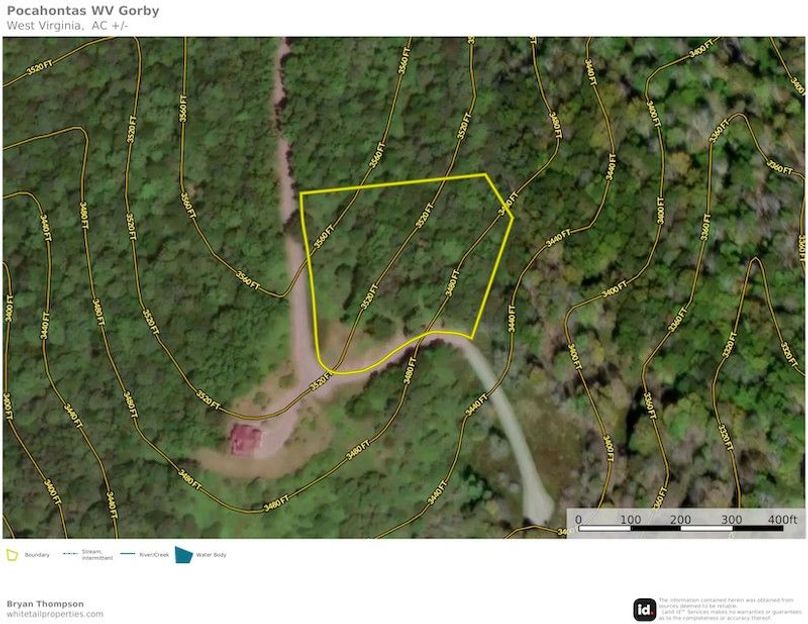This screenshot has width=808, height=624.
Task: Open the whitetailproperties.com link
Action: 55,614
